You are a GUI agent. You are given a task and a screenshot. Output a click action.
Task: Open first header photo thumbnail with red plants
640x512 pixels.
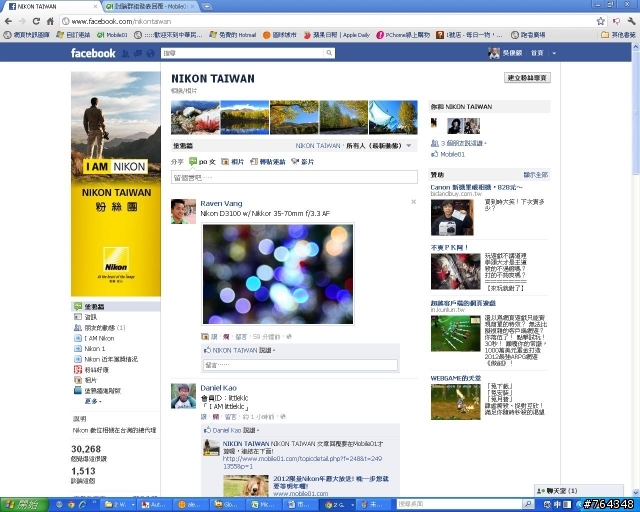click(195, 118)
